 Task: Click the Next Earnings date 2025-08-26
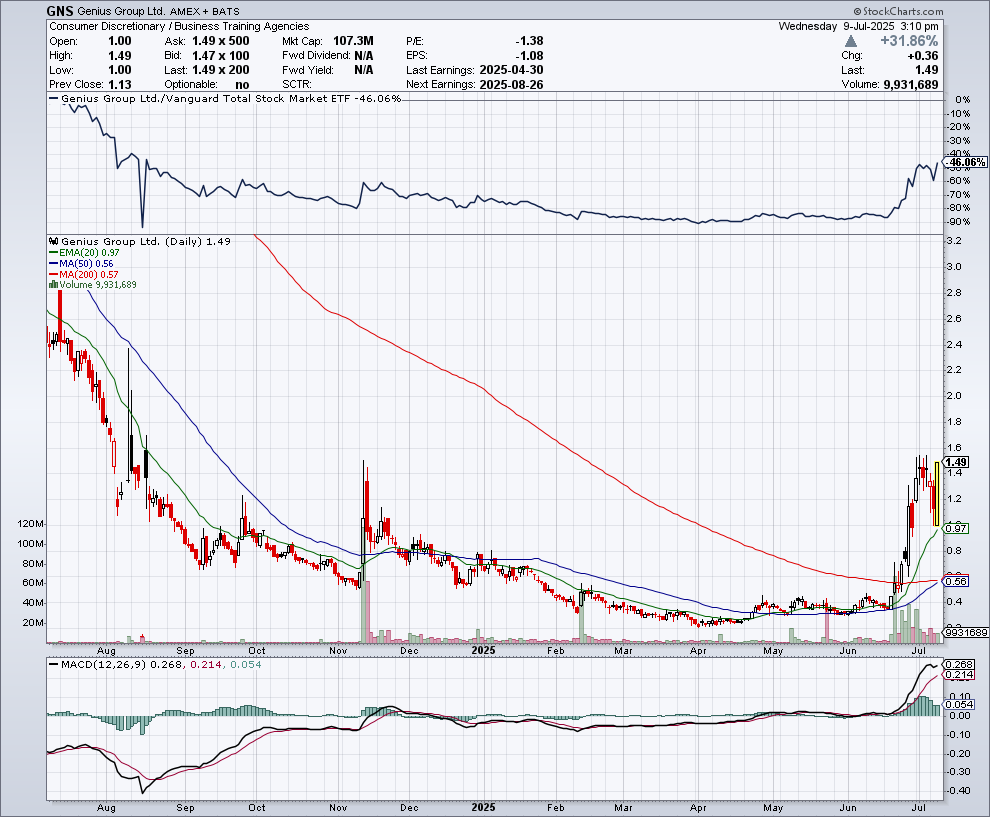click(x=511, y=85)
